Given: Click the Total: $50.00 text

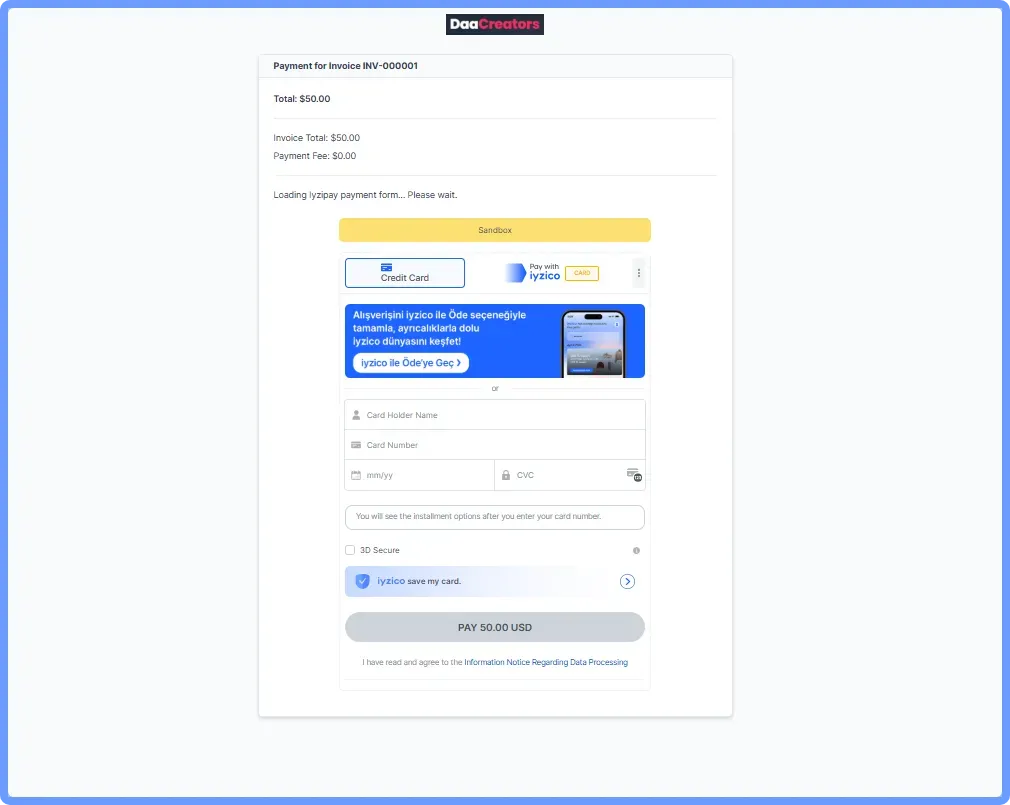Looking at the screenshot, I should click(x=301, y=99).
